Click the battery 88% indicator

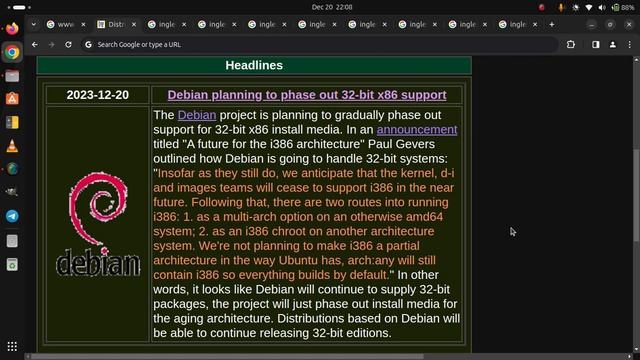tap(623, 7)
